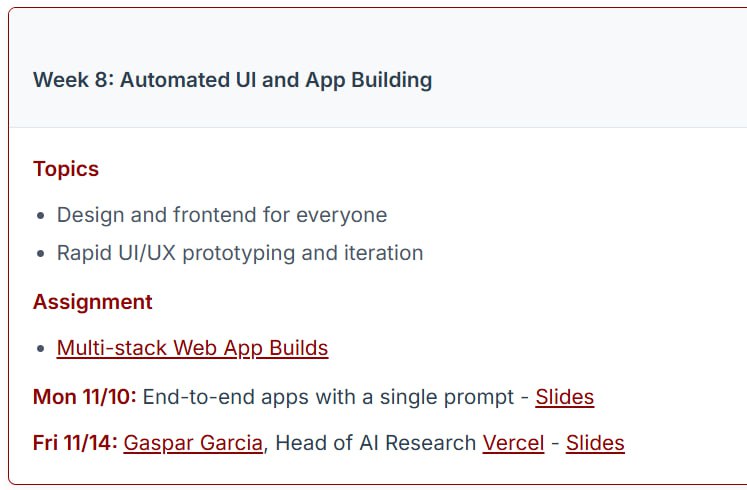Screen dimensions: 747x490
Task: Click the dash before the Mon 11/10 Slides link
Action: pyautogui.click(x=525, y=397)
